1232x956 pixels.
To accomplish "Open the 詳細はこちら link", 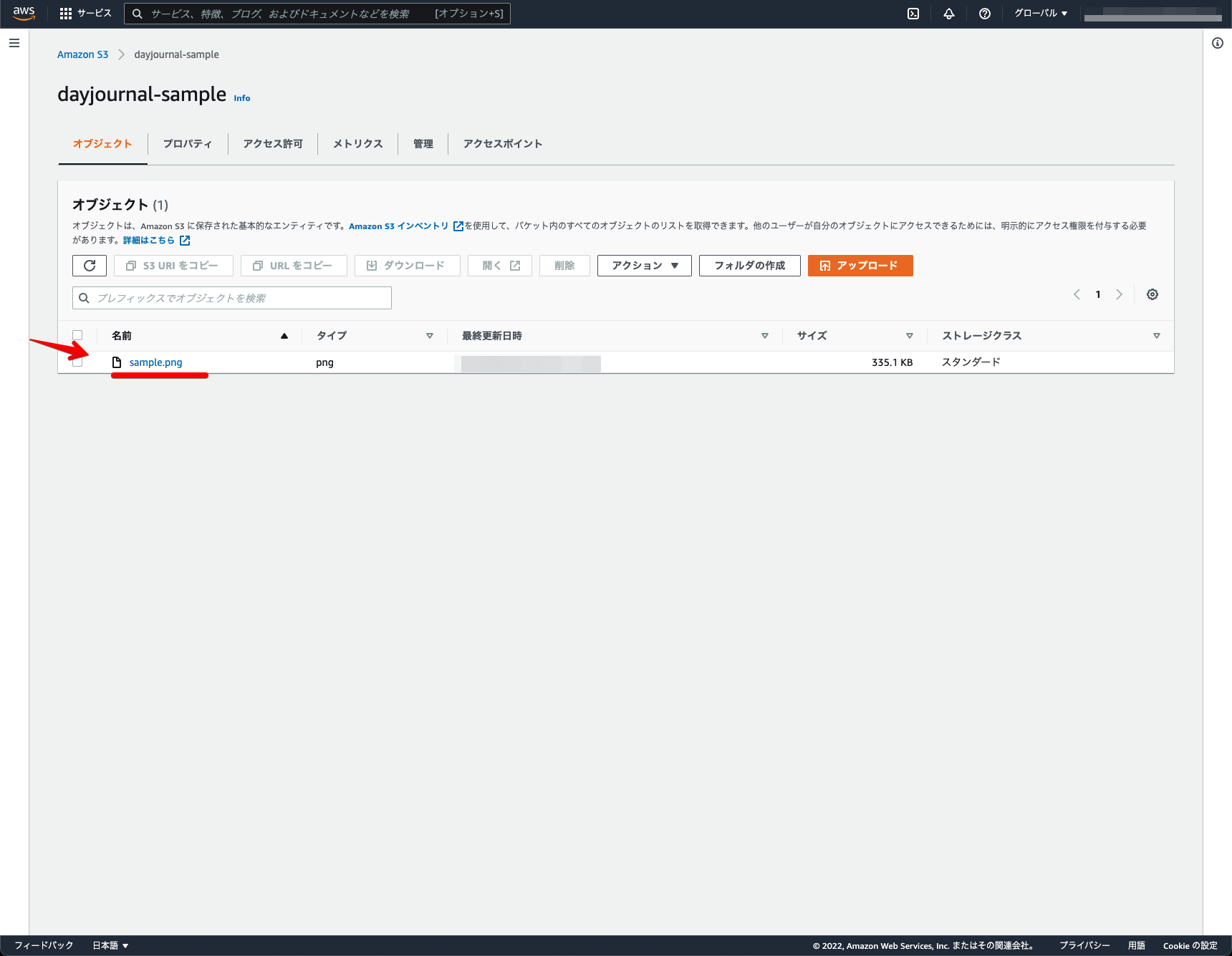I will click(149, 241).
